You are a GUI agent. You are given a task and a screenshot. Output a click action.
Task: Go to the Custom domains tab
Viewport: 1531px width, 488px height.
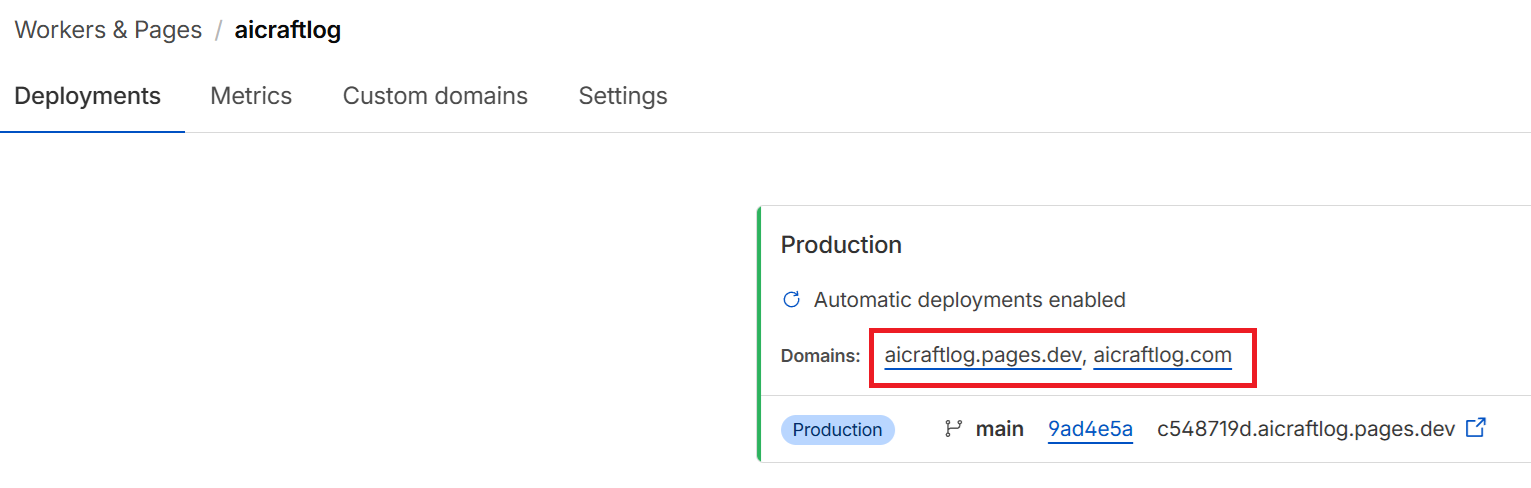point(435,96)
